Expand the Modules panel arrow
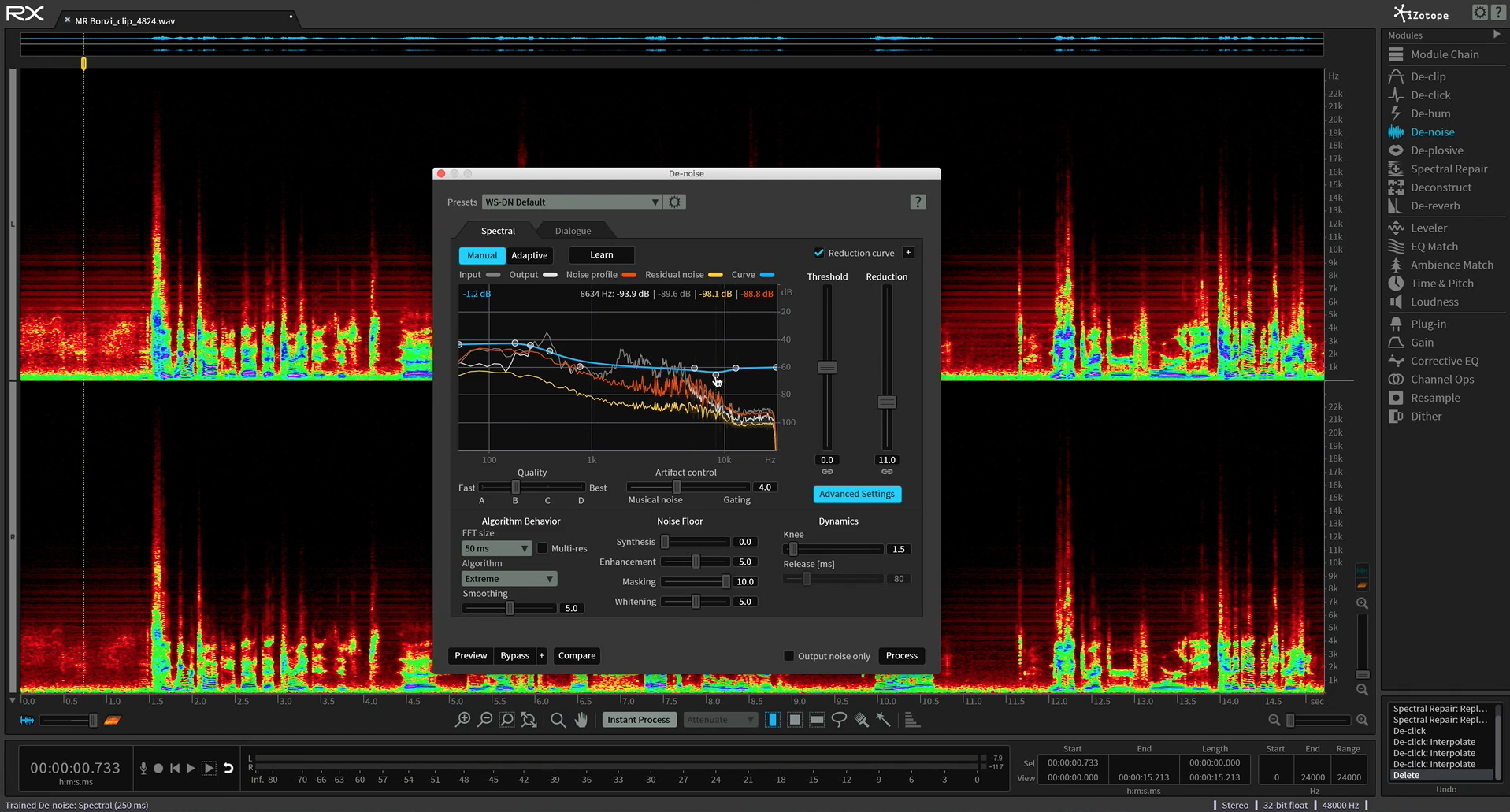This screenshot has height=812, width=1510. (x=1497, y=35)
